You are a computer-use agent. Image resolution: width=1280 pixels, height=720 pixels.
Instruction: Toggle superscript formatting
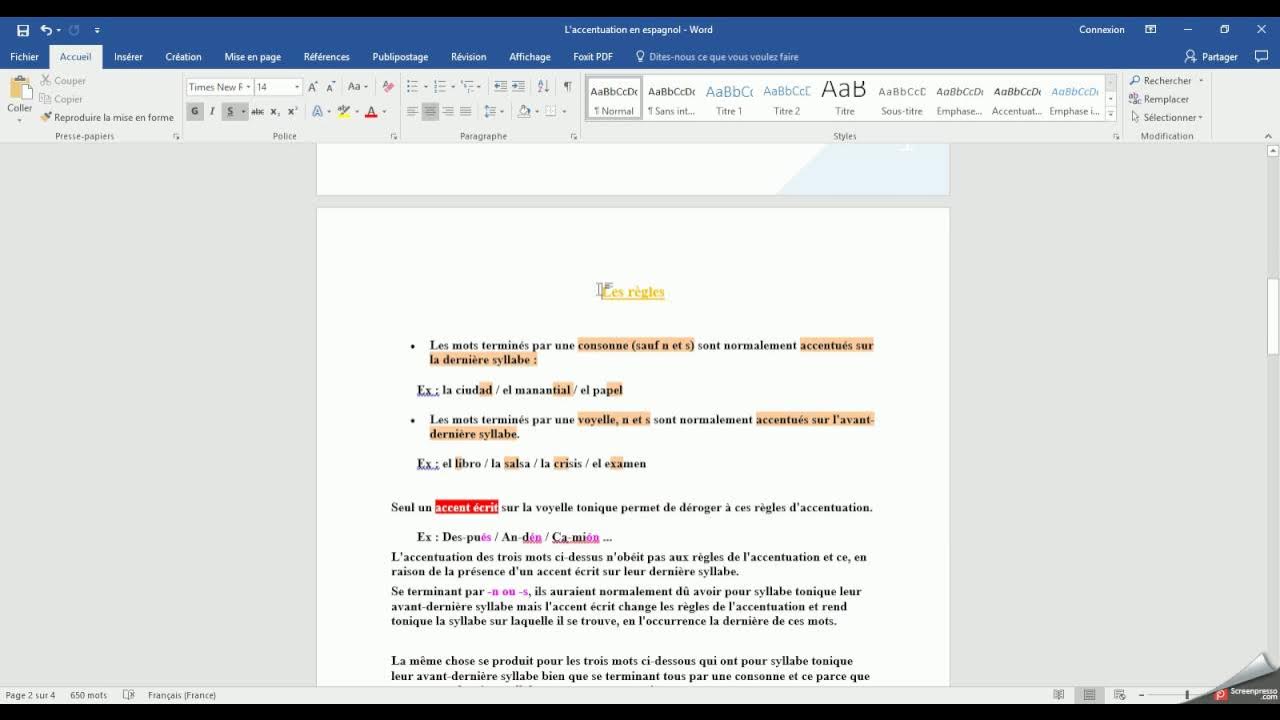click(x=292, y=111)
